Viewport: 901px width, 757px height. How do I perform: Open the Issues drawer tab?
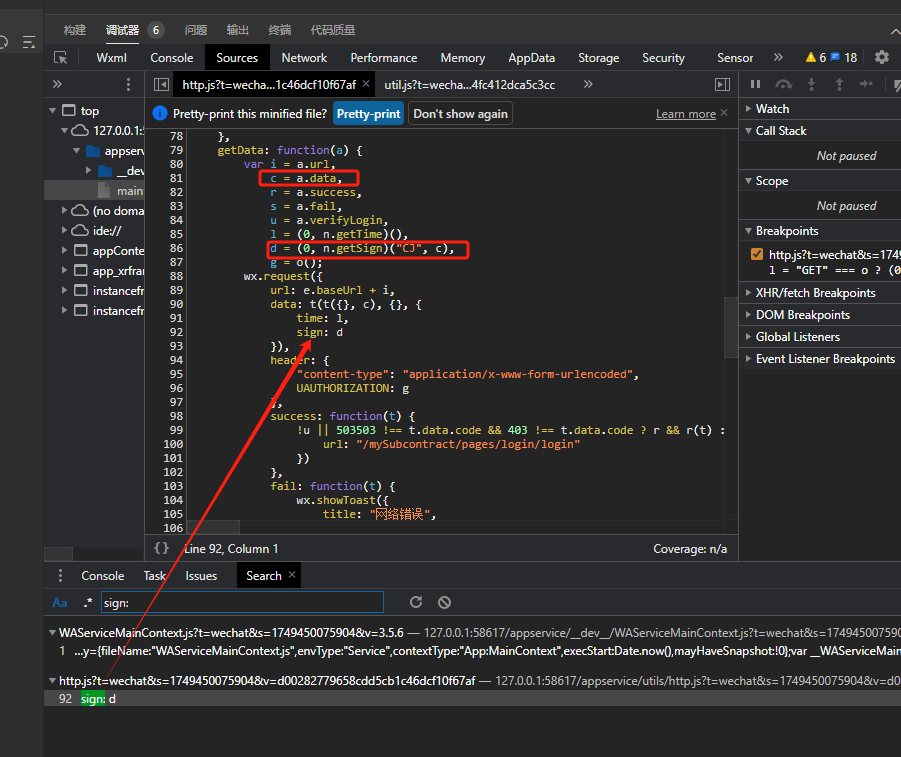(x=201, y=575)
